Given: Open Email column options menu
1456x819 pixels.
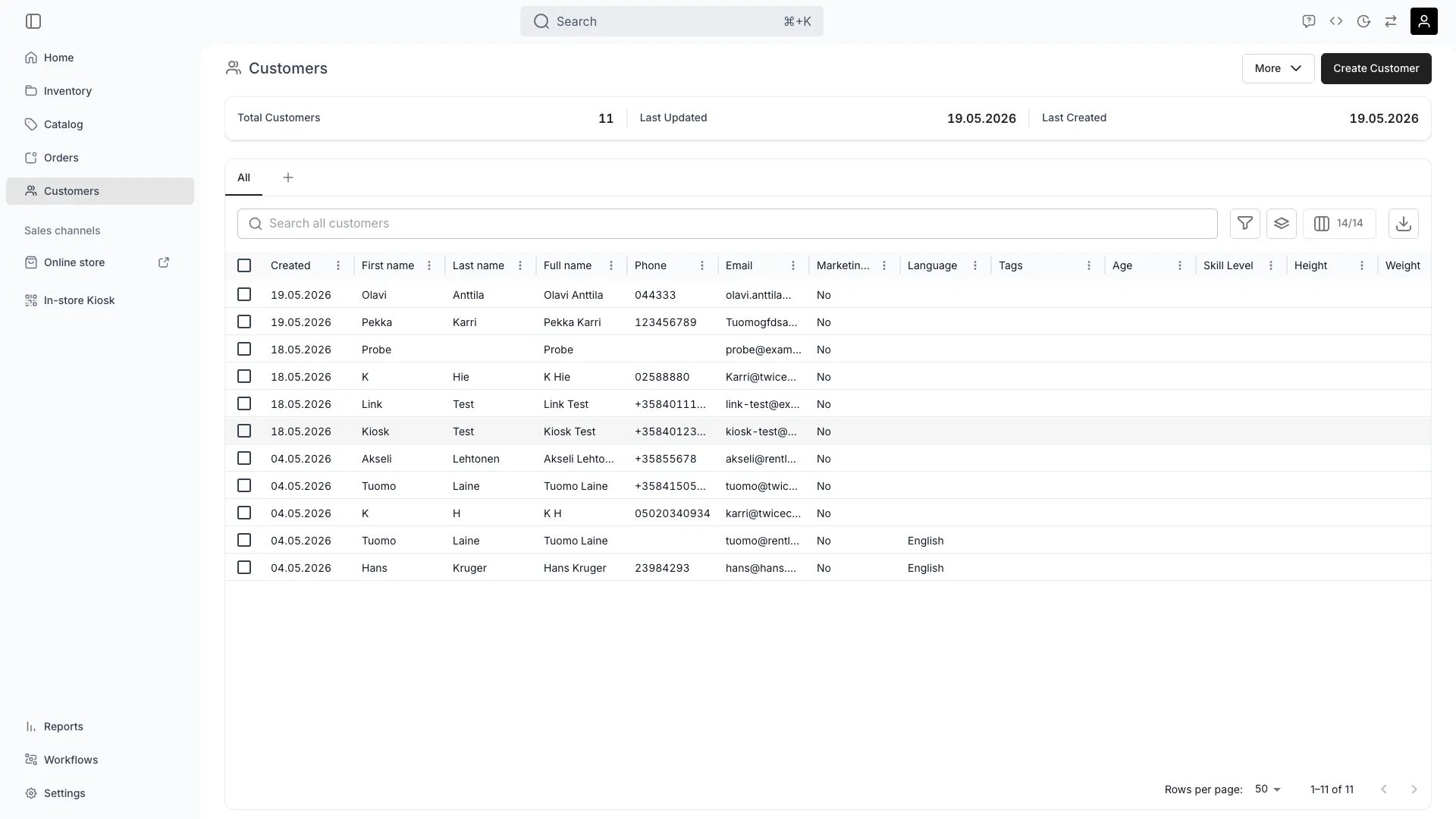Looking at the screenshot, I should 793,265.
